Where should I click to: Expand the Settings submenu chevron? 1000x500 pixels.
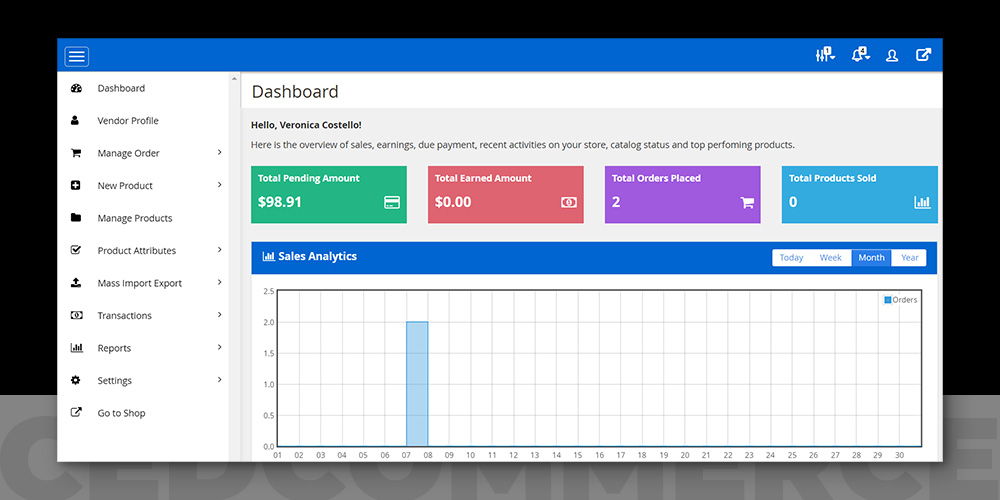point(219,379)
